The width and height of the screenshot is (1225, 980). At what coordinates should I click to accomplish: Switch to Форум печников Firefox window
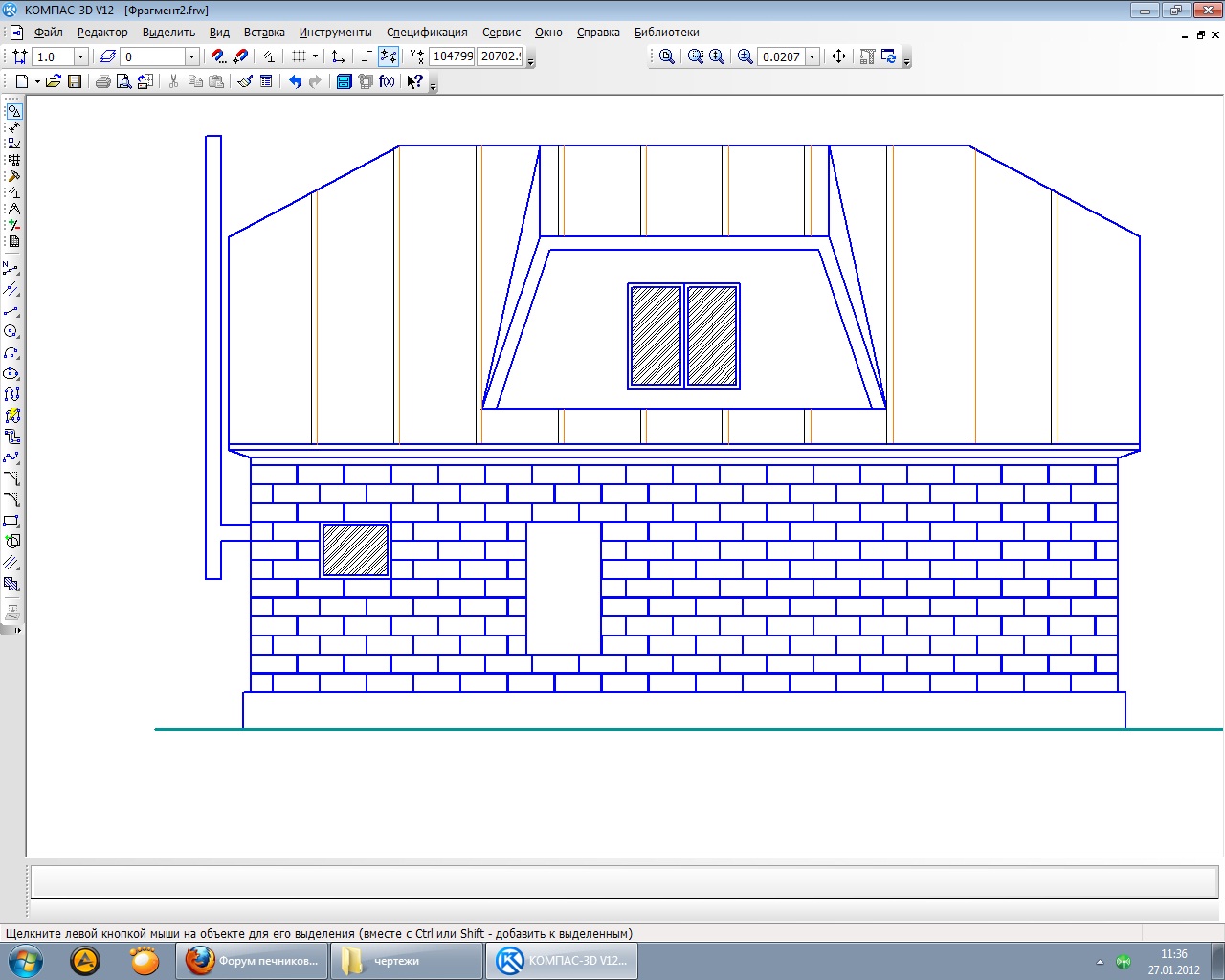coord(253,961)
